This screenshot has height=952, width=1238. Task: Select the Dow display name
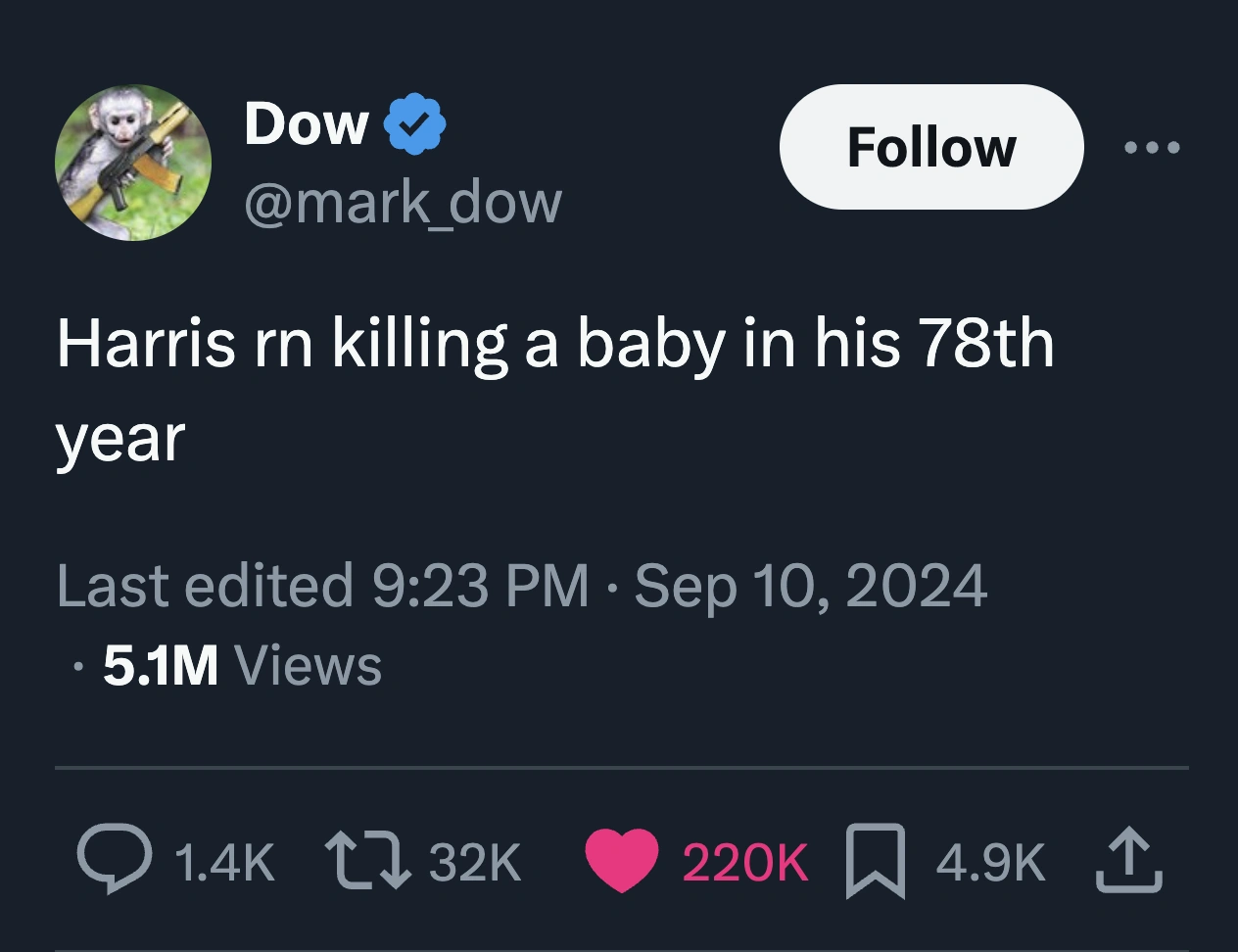[x=307, y=124]
